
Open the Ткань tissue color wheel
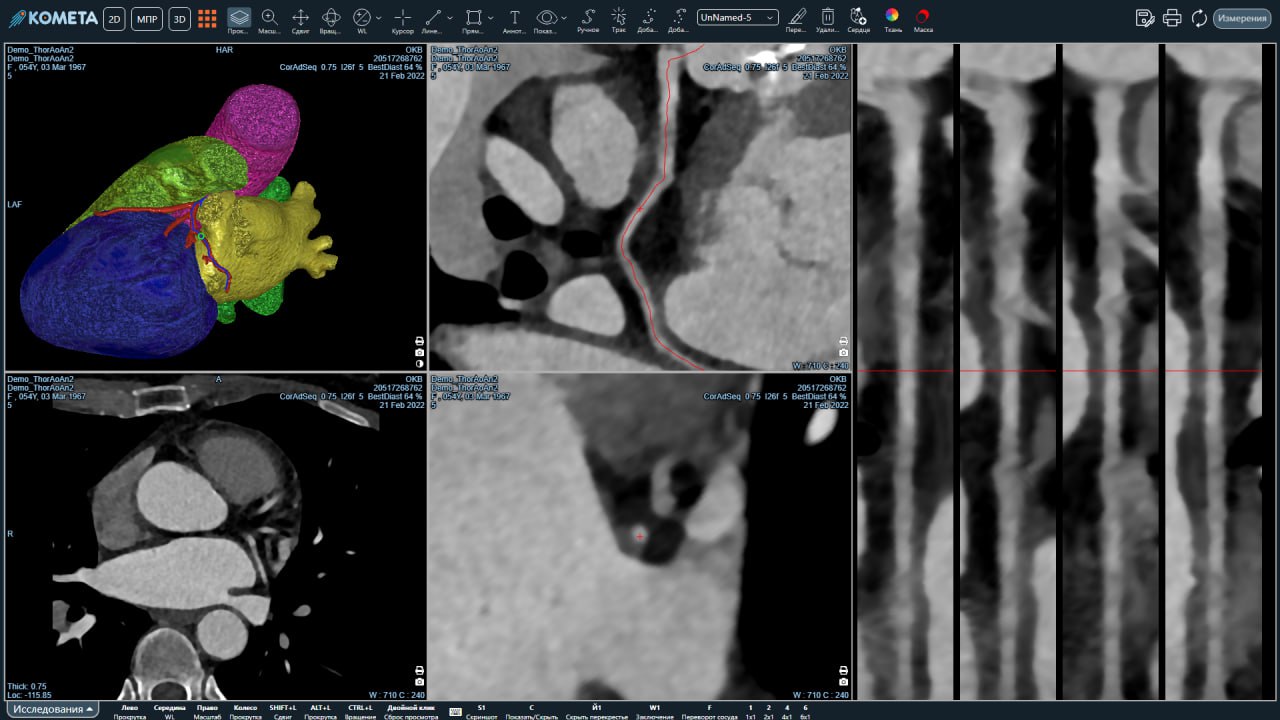[x=892, y=16]
